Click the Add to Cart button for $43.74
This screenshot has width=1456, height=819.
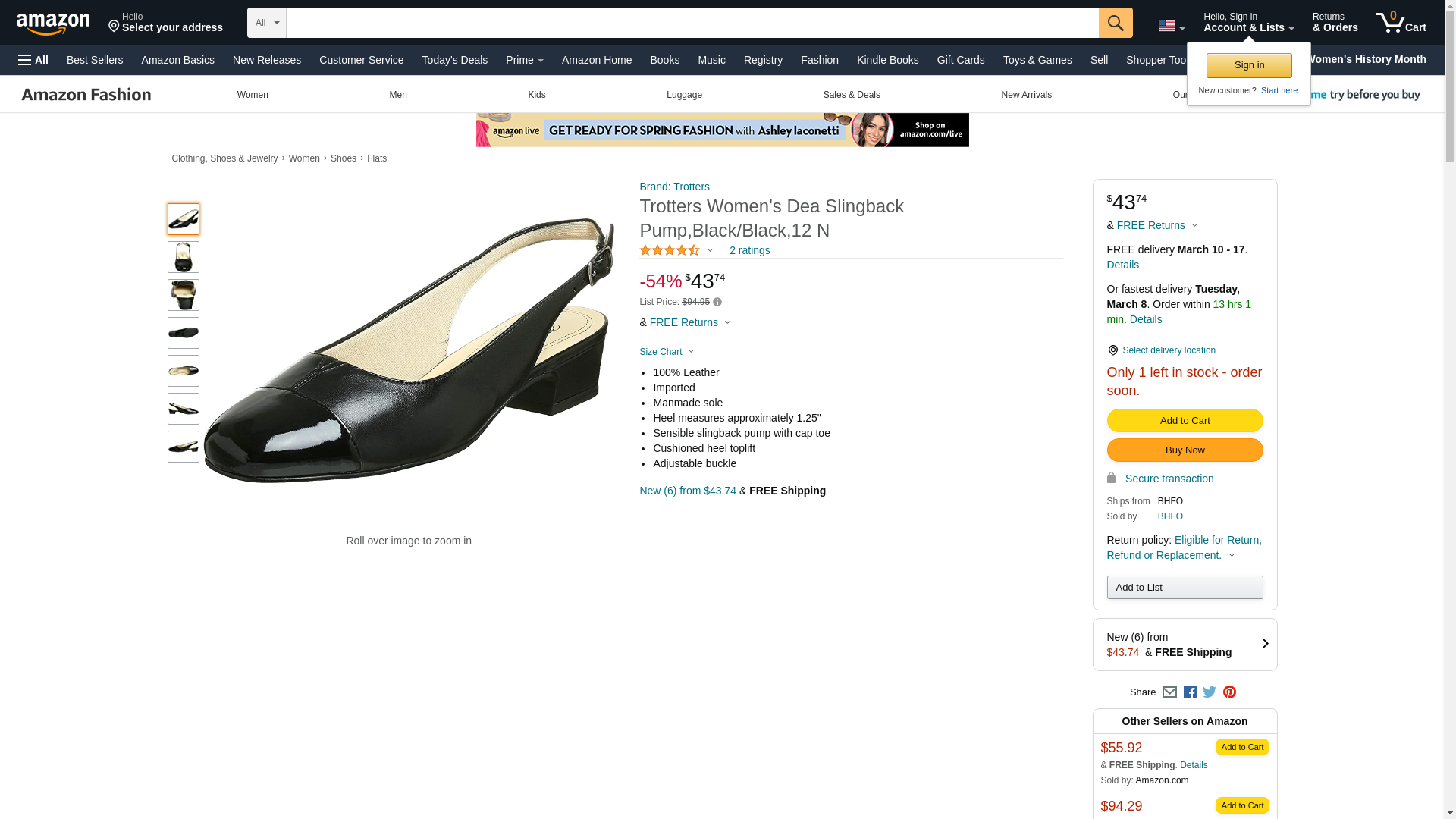tap(1184, 420)
